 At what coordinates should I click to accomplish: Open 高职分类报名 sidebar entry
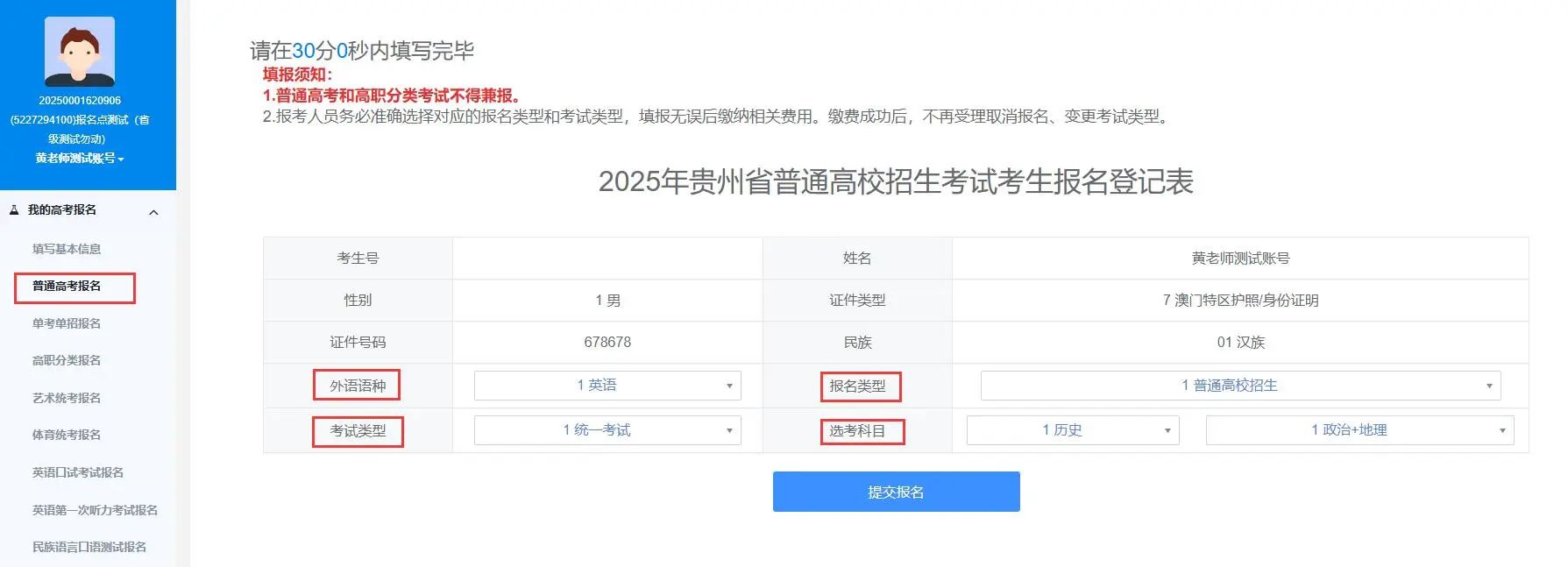(x=67, y=360)
